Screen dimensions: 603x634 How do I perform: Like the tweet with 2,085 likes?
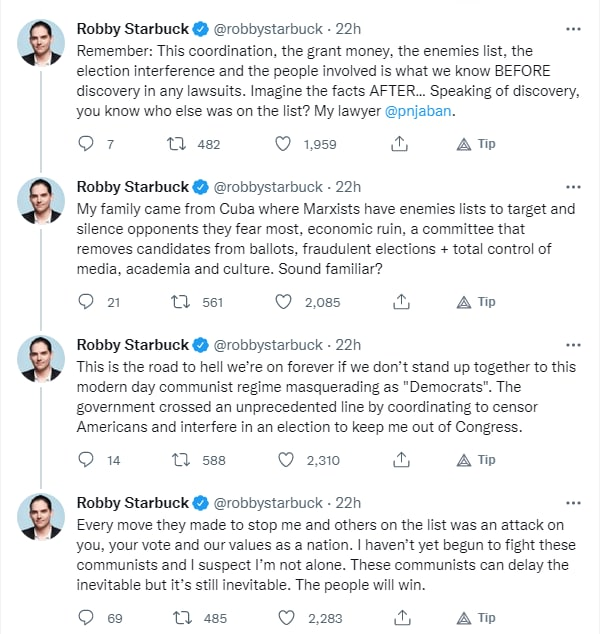(283, 302)
